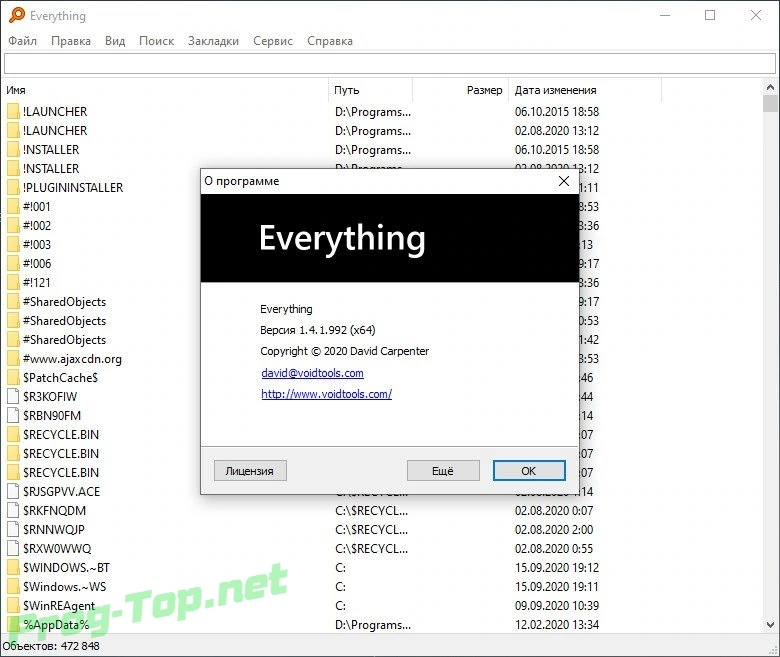Viewport: 780px width, 657px height.
Task: Sort by the Размер column header
Action: [460, 90]
